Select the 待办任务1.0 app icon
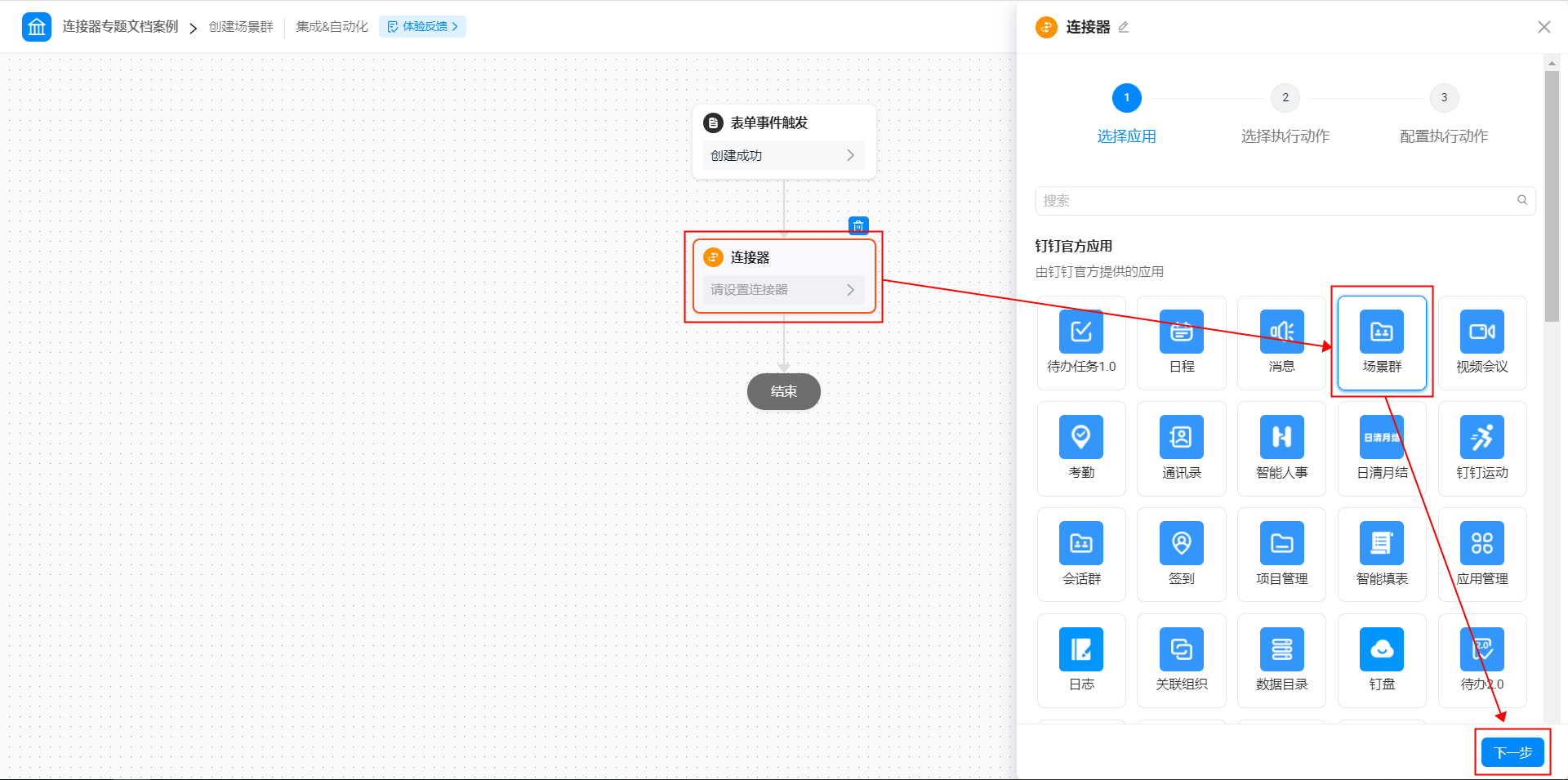 pyautogui.click(x=1081, y=332)
